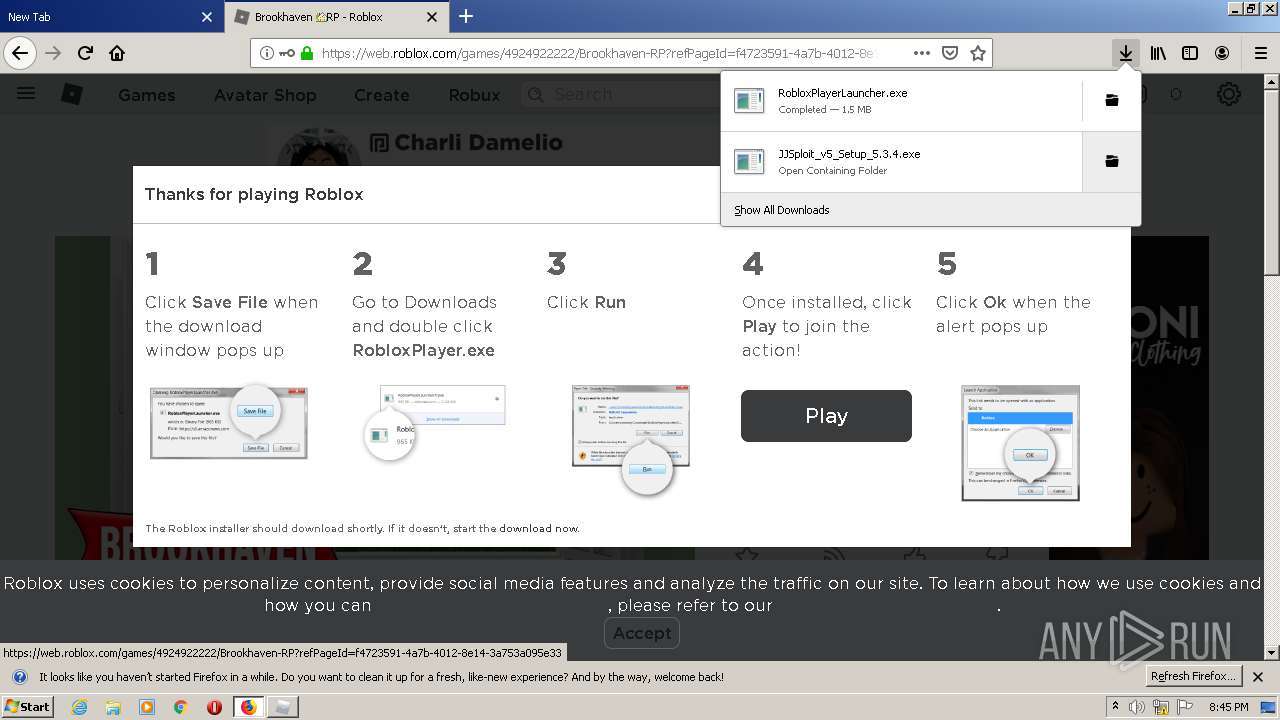This screenshot has height=720, width=1280.
Task: Close the New Tab tab
Action: coord(207,17)
